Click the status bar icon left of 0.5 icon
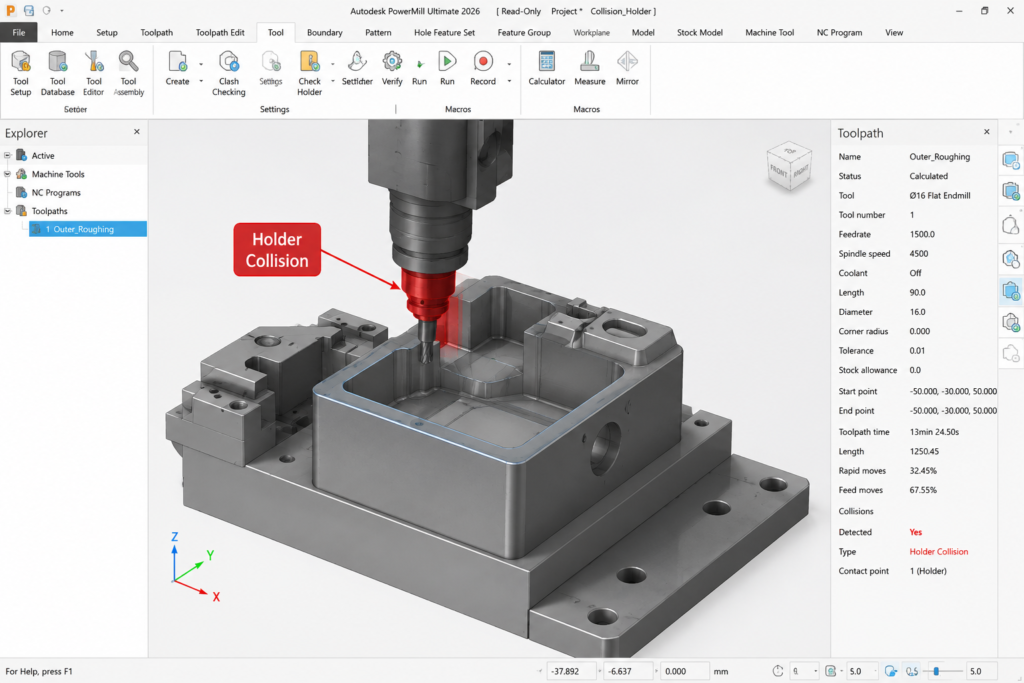Image resolution: width=1024 pixels, height=683 pixels. [891, 671]
